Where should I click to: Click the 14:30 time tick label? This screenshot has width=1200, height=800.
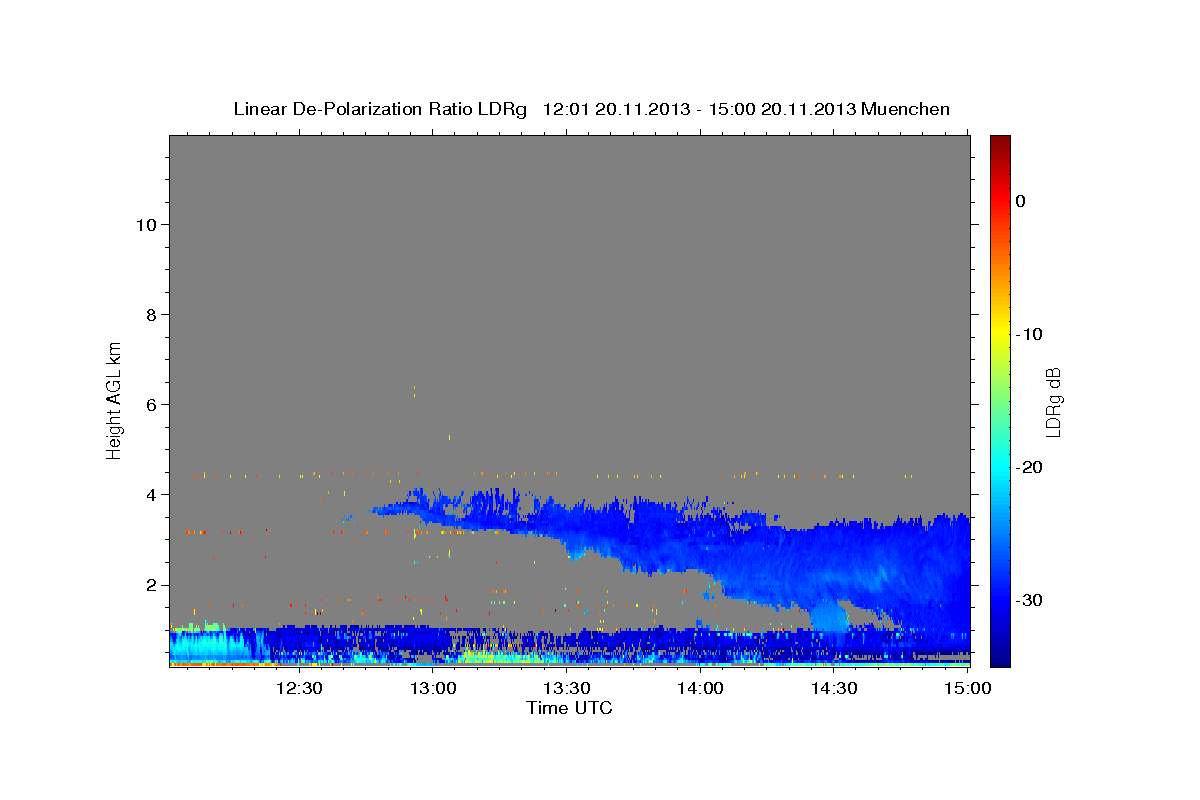[x=835, y=688]
